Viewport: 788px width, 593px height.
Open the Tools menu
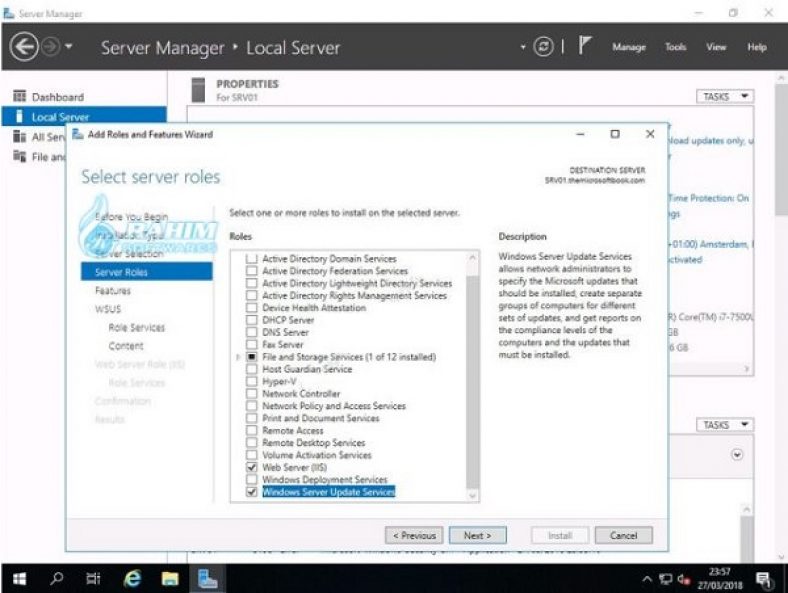(675, 47)
